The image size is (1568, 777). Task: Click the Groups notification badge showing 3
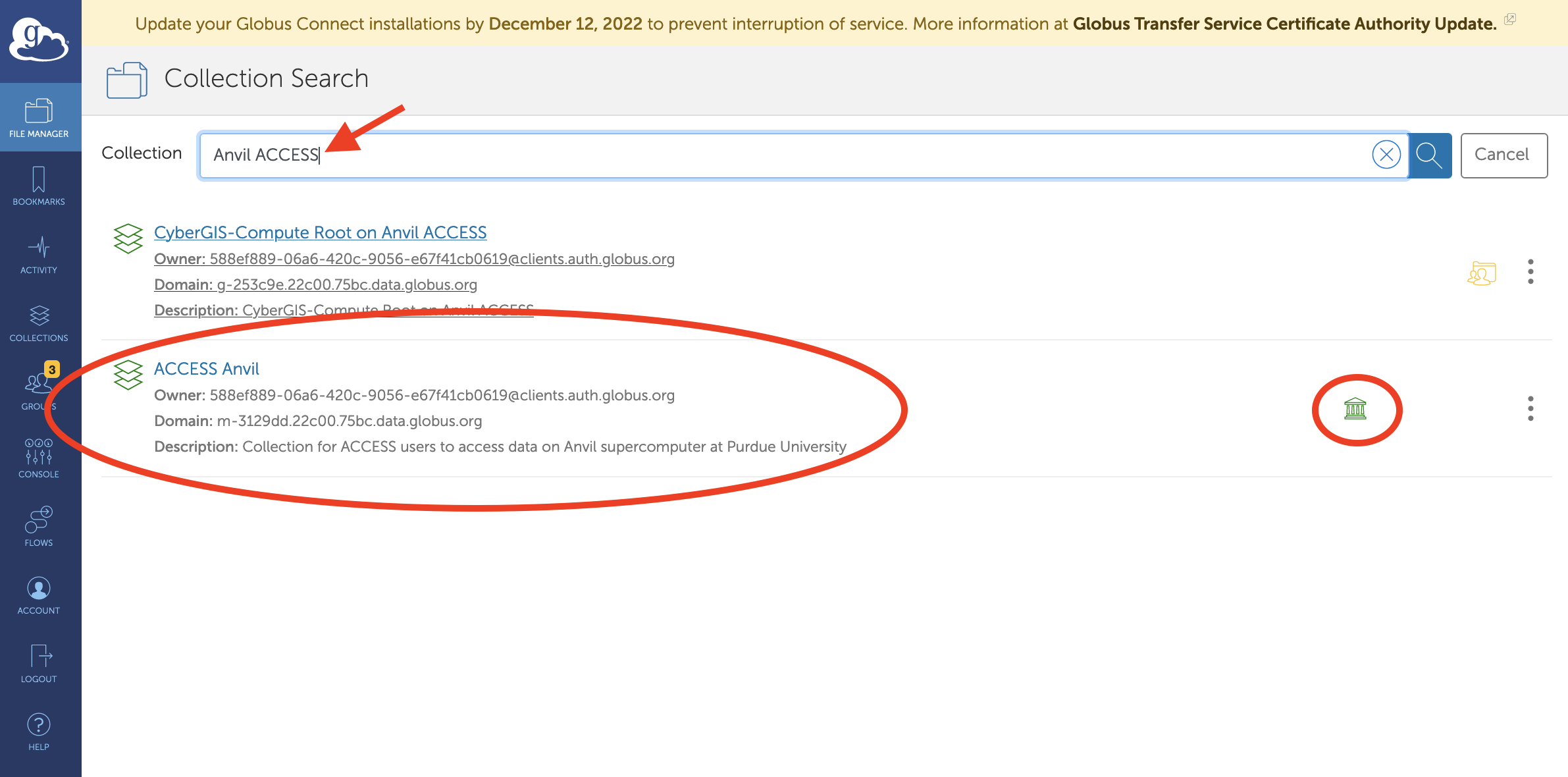tap(52, 369)
